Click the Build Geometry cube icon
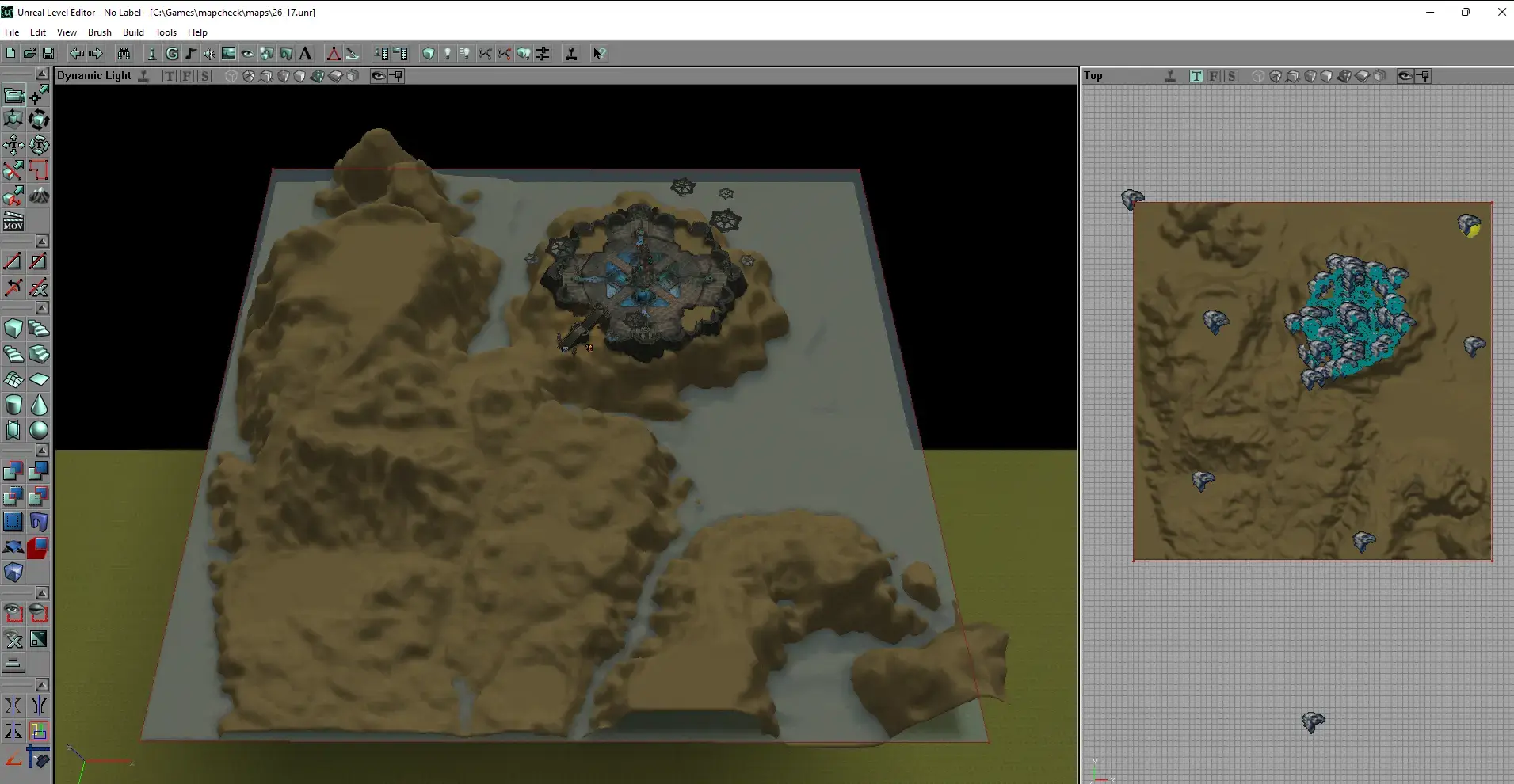This screenshot has width=1514, height=784. click(x=429, y=54)
